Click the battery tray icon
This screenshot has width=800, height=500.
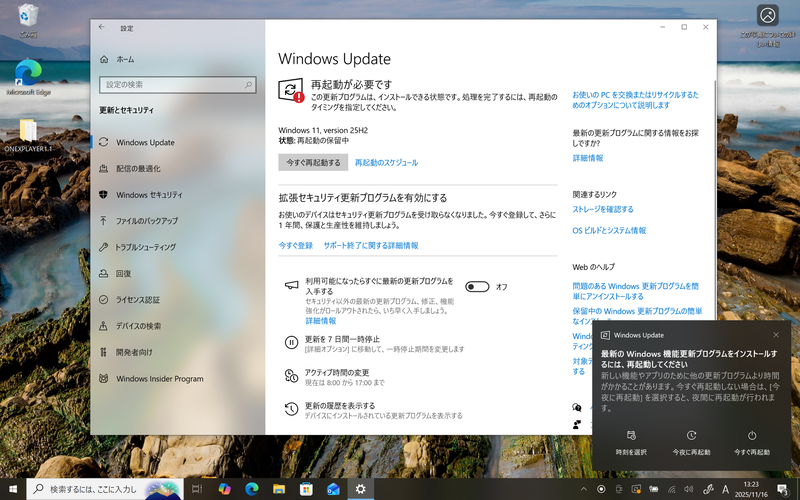(654, 489)
